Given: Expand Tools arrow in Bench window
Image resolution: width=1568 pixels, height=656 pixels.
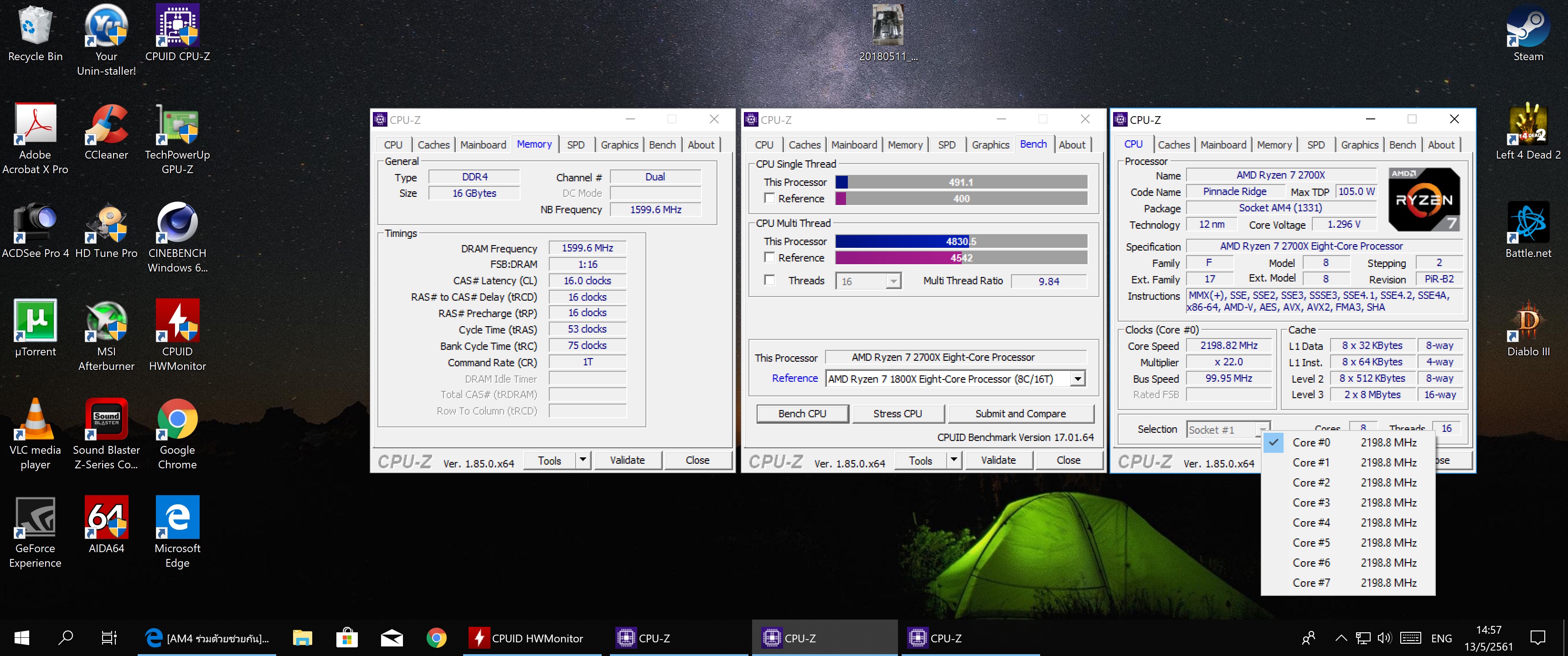Looking at the screenshot, I should tap(954, 460).
